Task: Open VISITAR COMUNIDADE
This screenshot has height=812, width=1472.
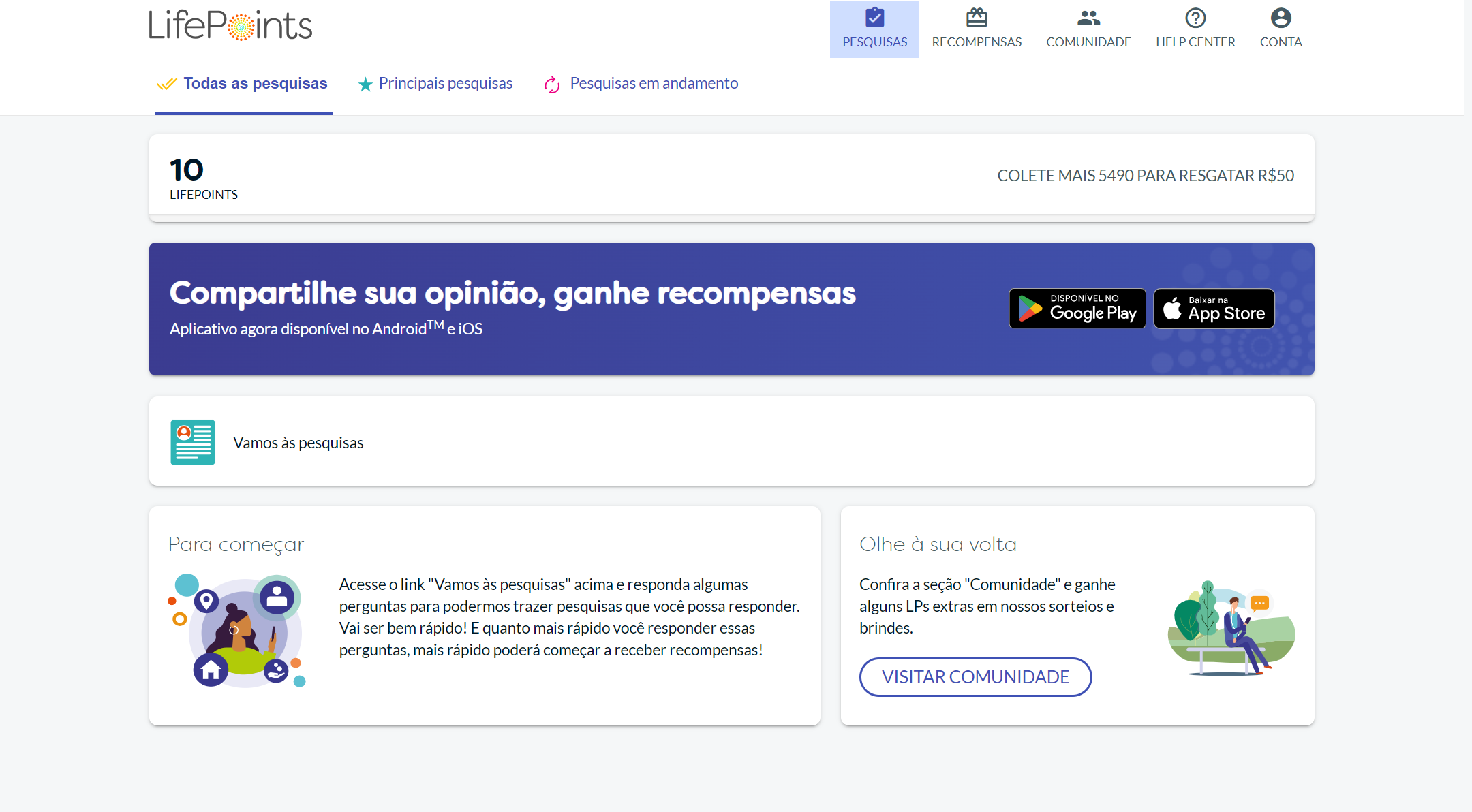Action: pos(975,676)
